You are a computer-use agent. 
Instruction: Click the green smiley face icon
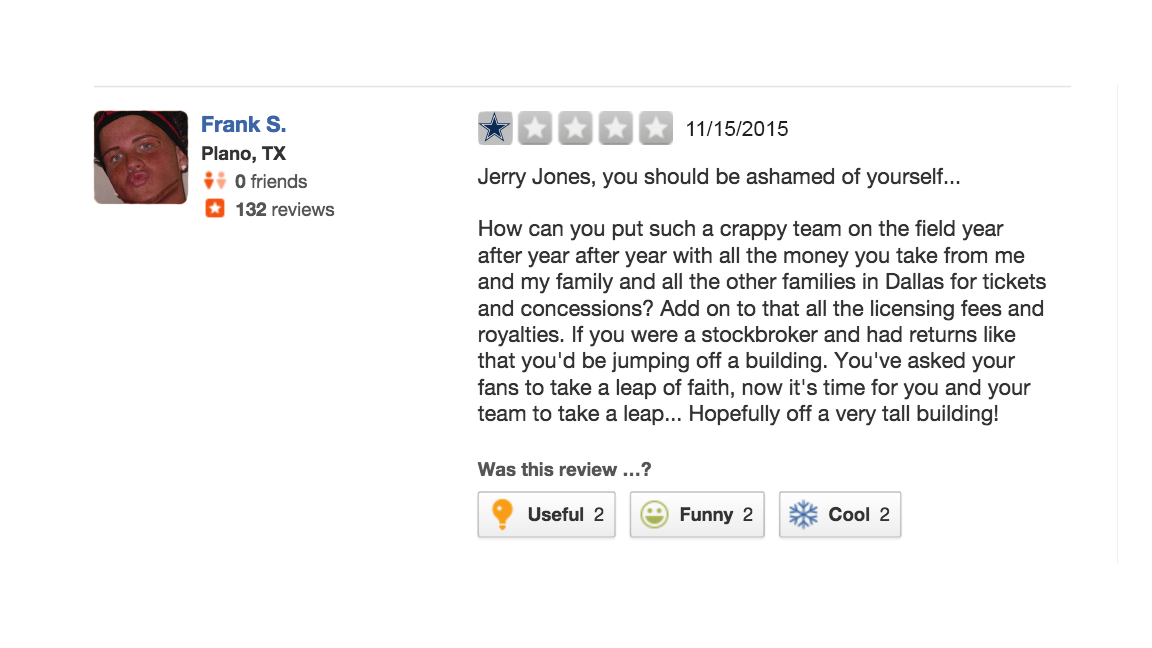655,515
